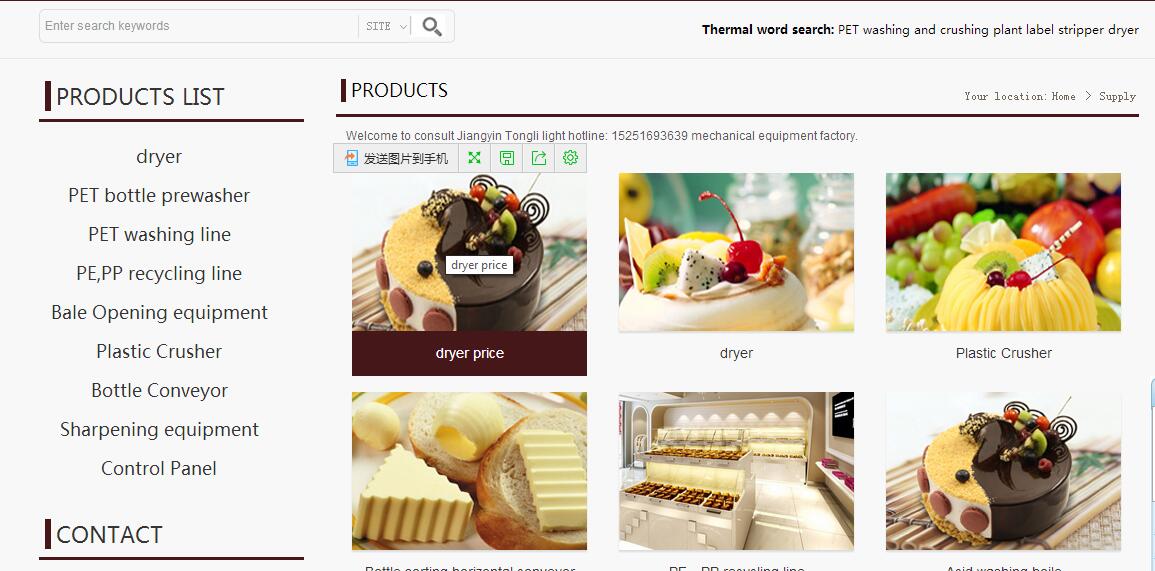
Task: Select PET bottle prewasher in products list
Action: click(x=159, y=195)
